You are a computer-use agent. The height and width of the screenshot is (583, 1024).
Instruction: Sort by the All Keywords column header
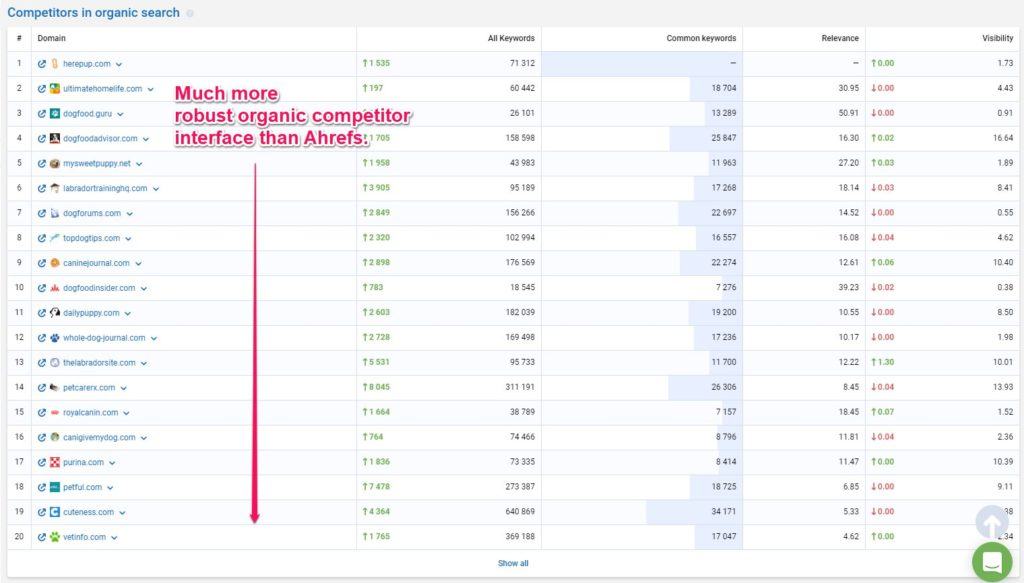point(511,39)
